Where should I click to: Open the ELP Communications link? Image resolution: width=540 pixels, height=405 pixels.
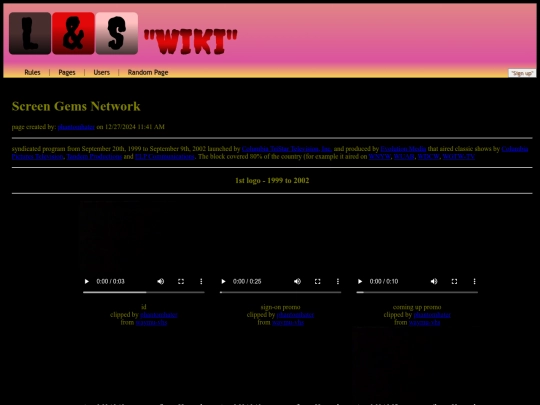pyautogui.click(x=165, y=156)
